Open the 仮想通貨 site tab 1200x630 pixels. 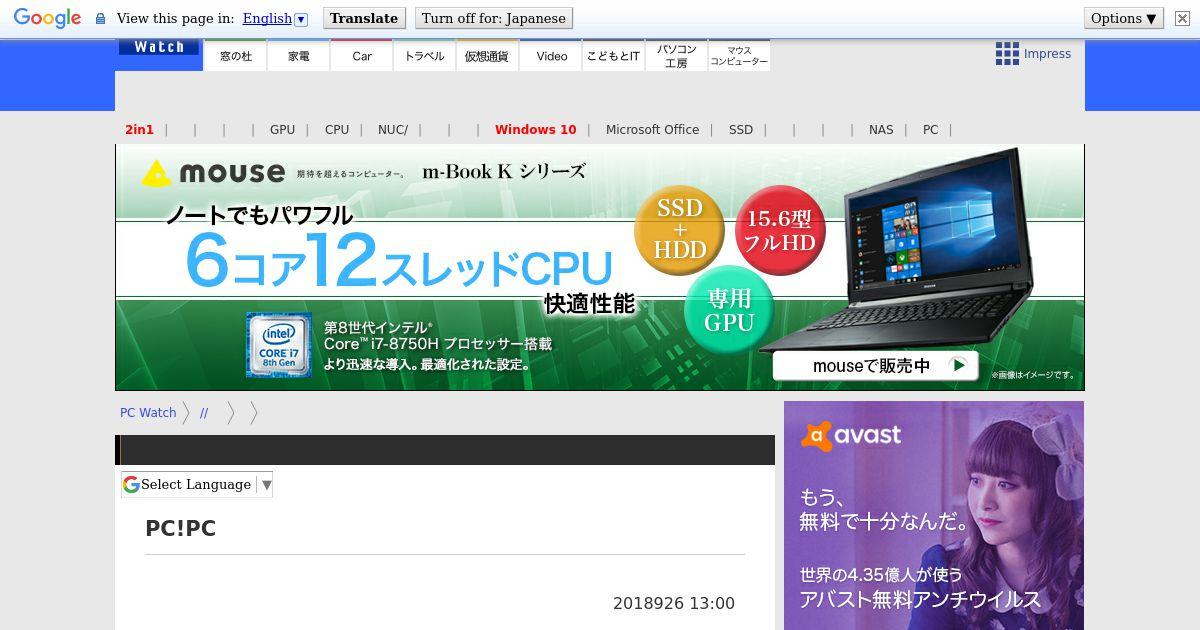[x=487, y=56]
